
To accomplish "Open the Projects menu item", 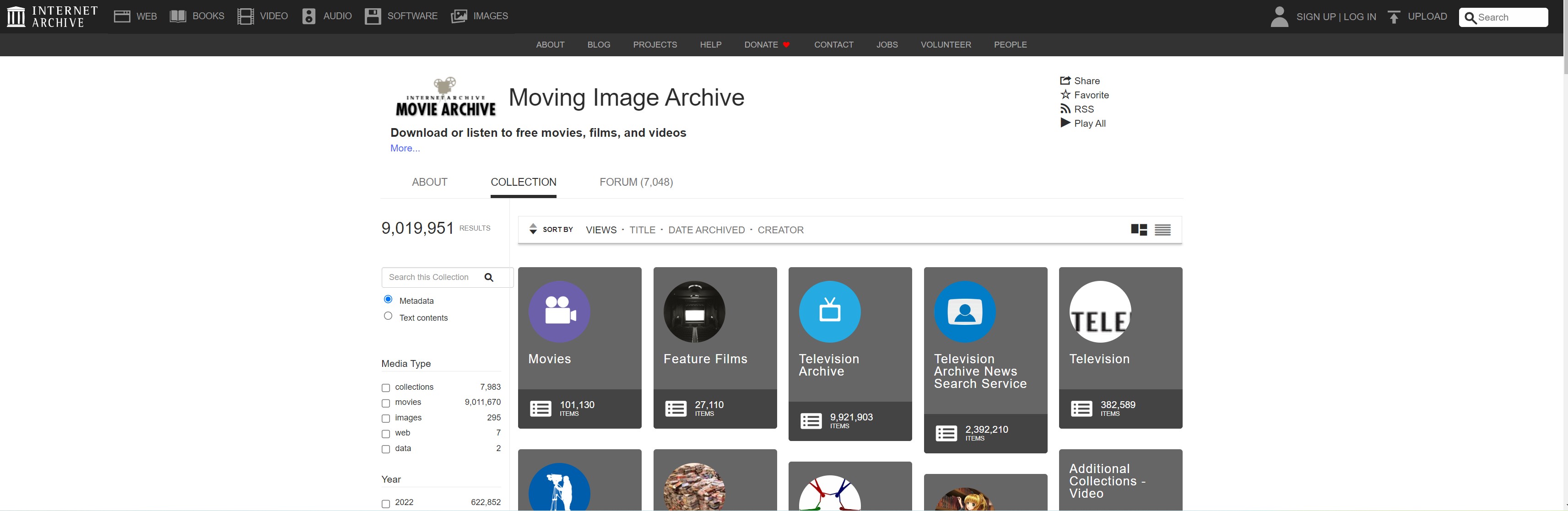I will (x=655, y=44).
